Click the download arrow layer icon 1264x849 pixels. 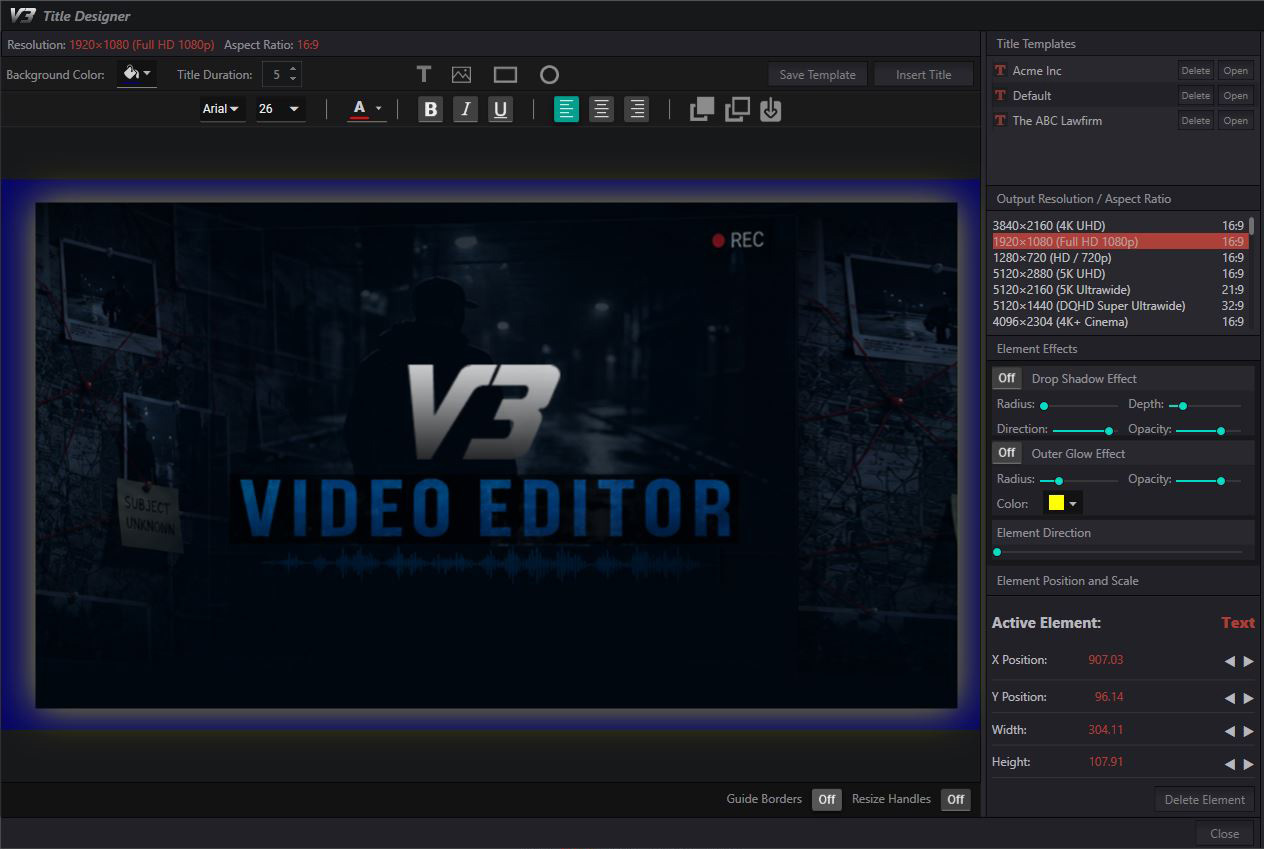click(770, 109)
